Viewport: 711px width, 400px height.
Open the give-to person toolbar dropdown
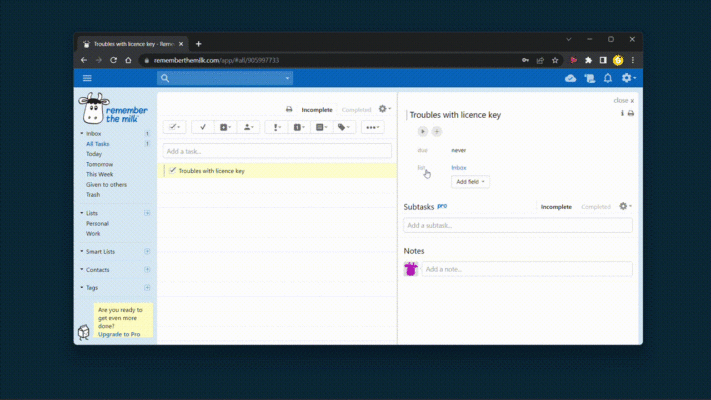tap(248, 127)
